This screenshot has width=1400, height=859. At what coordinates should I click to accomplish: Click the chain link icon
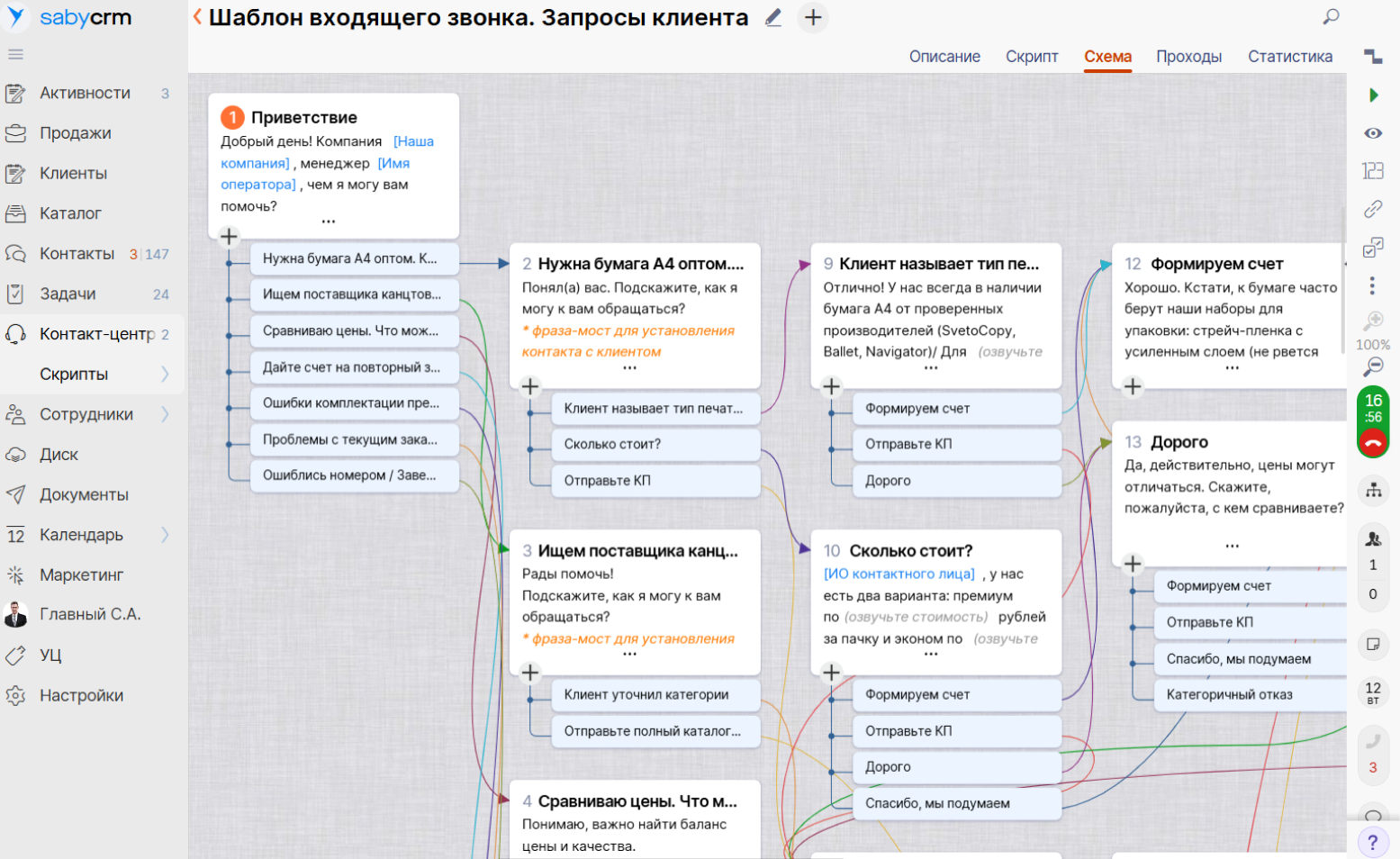pos(1373,210)
